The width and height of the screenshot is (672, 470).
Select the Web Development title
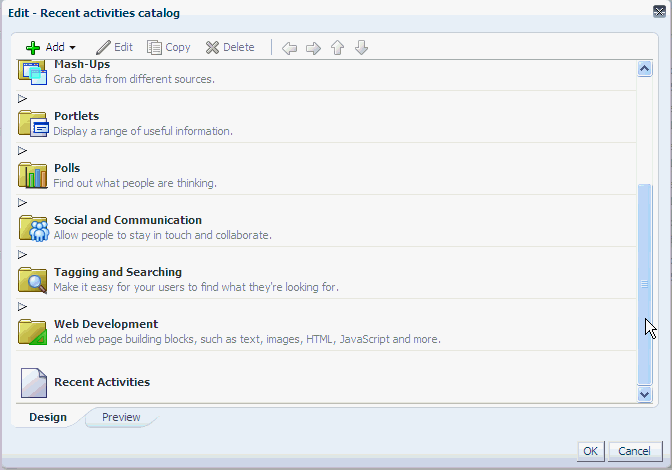click(x=106, y=324)
